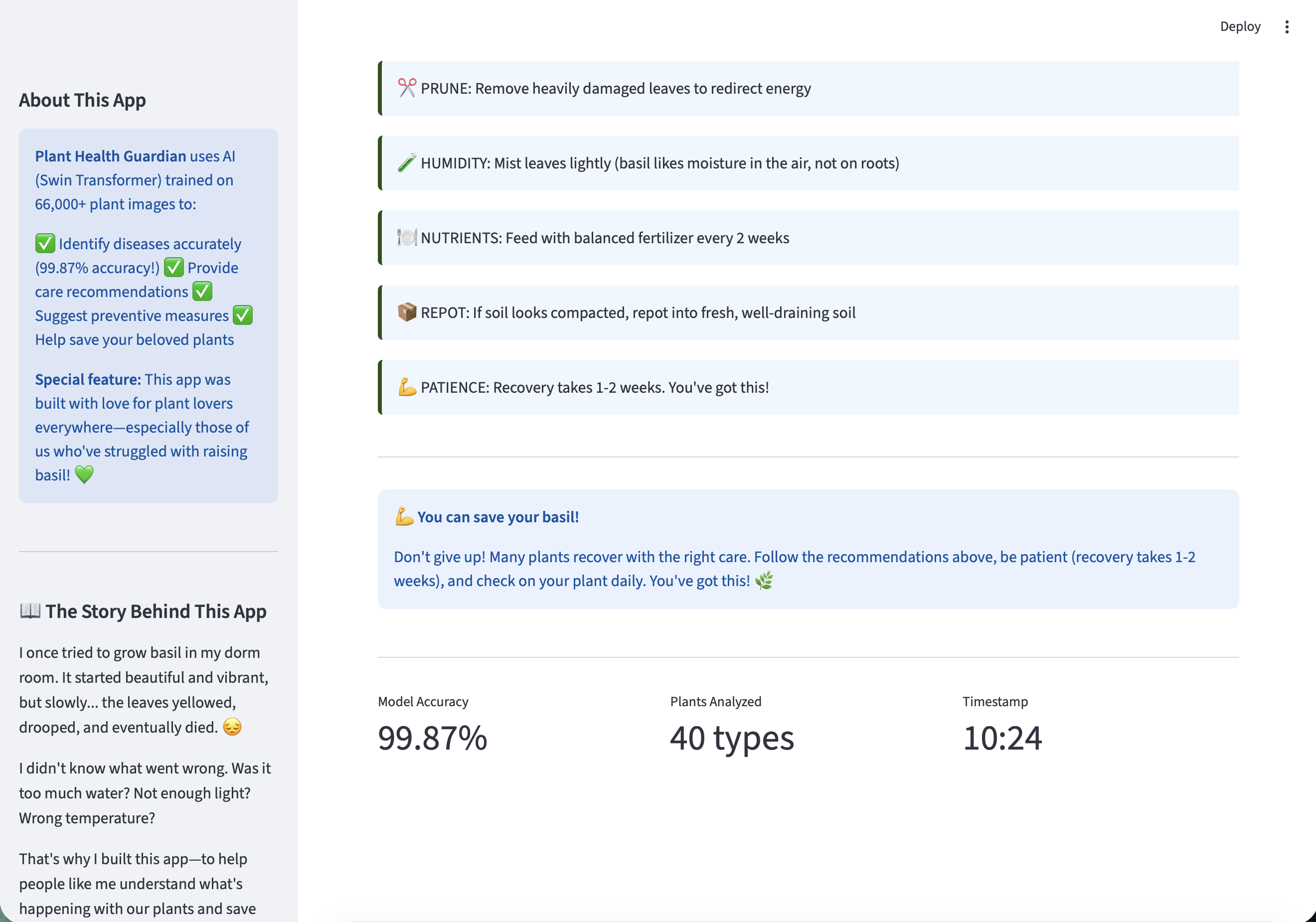Click checkmark after Suggest preventive measures
The image size is (1316, 922).
click(242, 316)
